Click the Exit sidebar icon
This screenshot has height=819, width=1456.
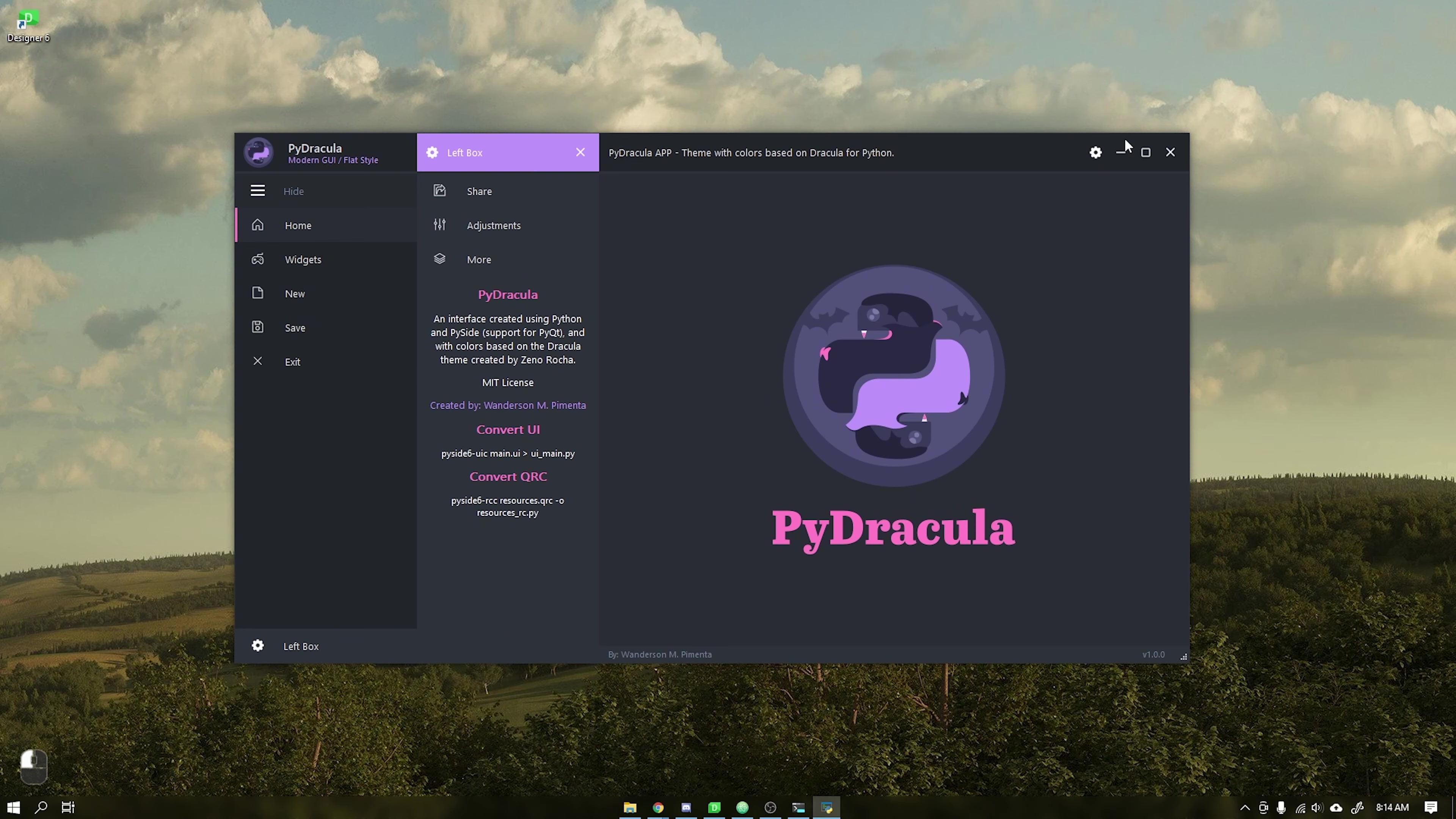click(x=257, y=361)
